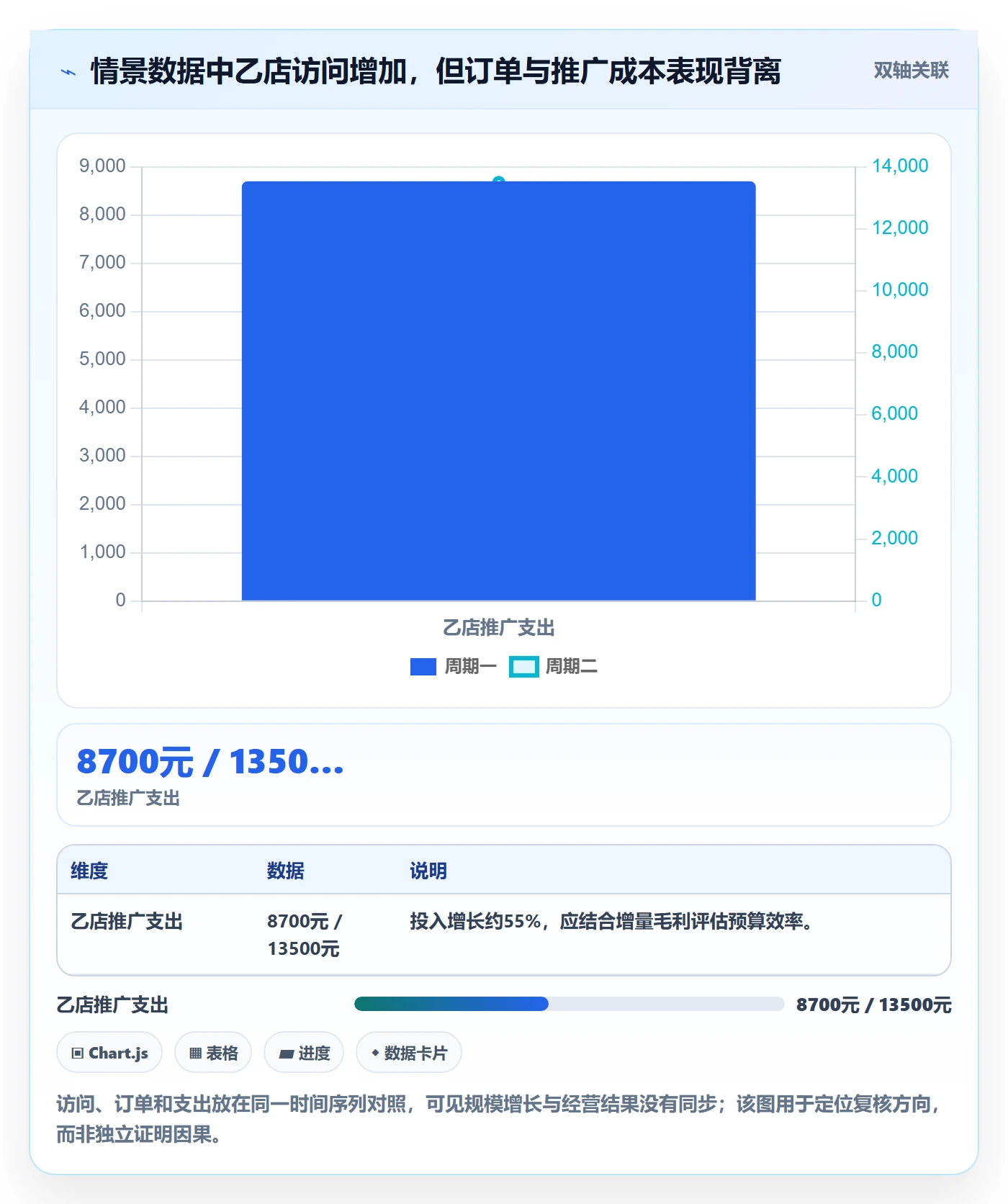Click the 14,000 right axis label
Viewport: 1008px width, 1204px height.
point(900,166)
